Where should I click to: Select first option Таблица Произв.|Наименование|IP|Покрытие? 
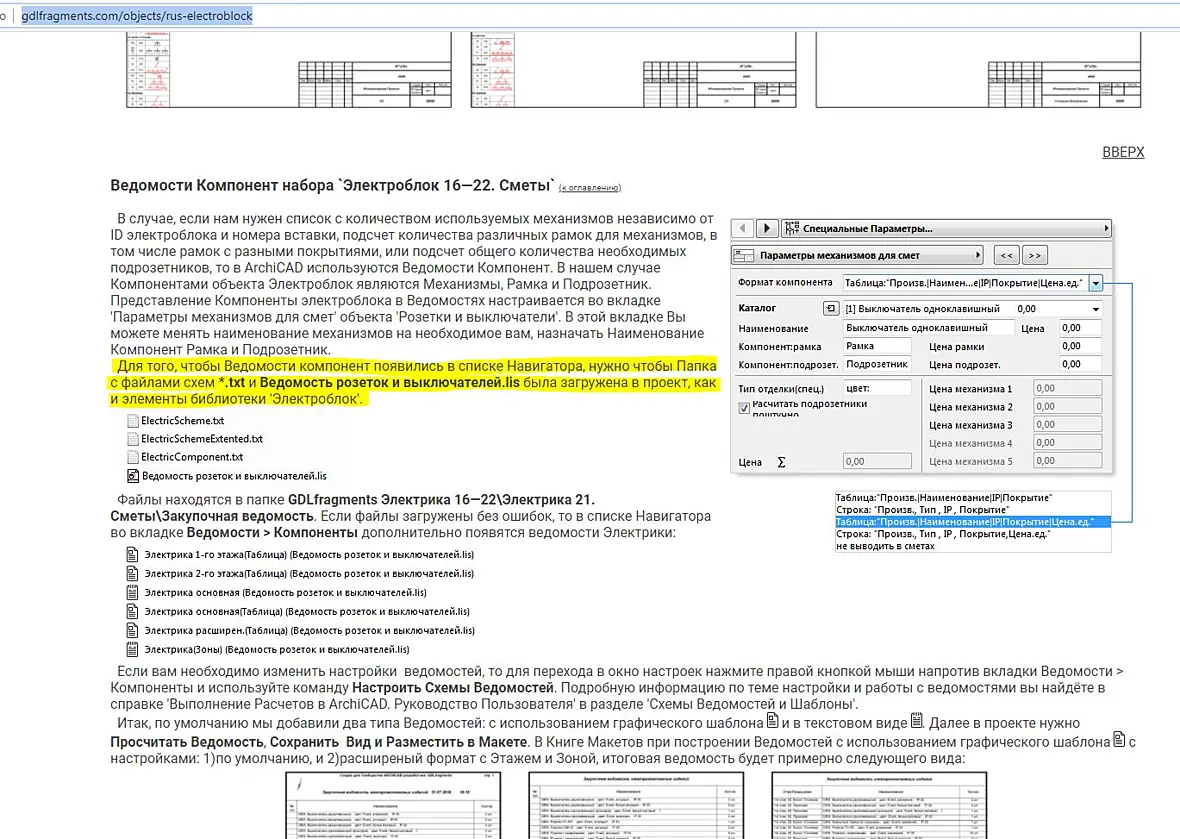tap(972, 497)
